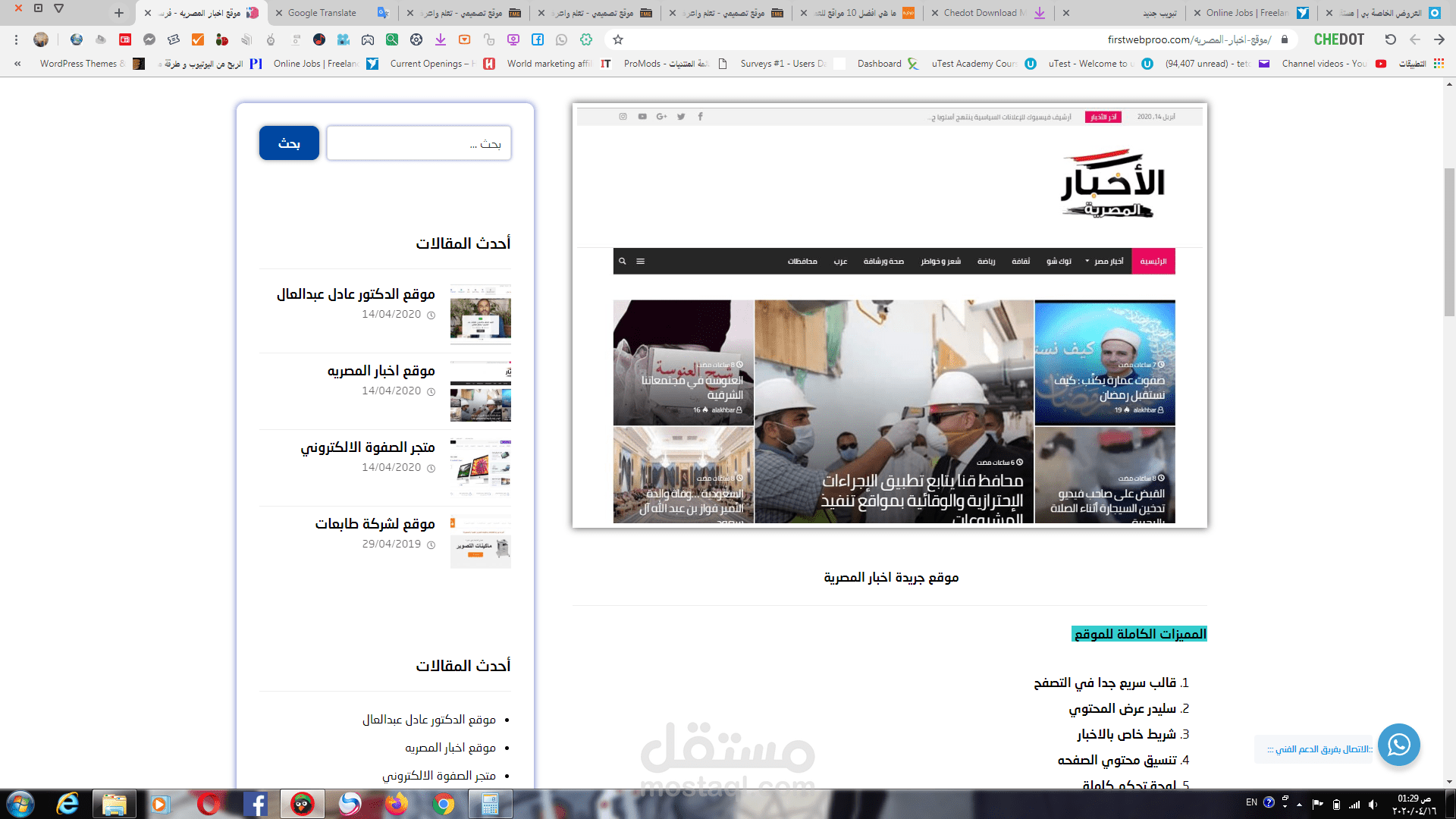Click the EN language indicator in system tray
Viewport: 1456px width, 819px height.
tap(1251, 802)
